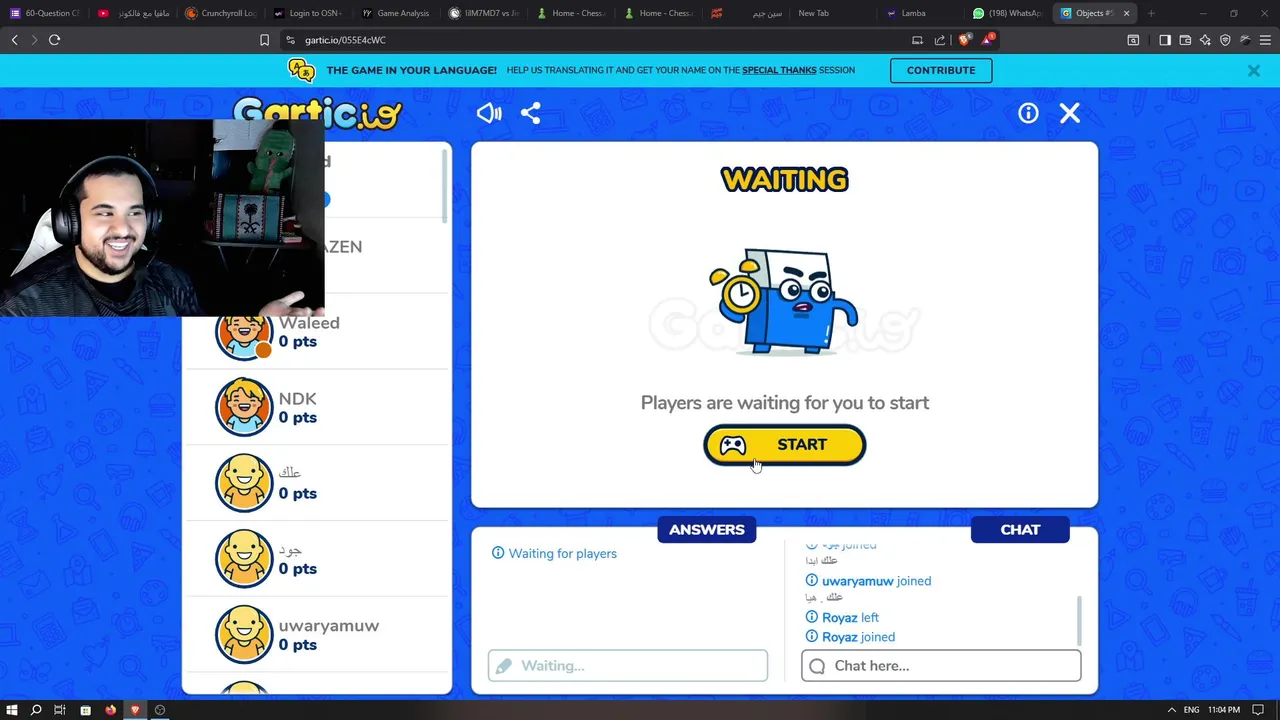Click the Gartic.io logo
Image resolution: width=1280 pixels, height=720 pixels.
point(318,112)
